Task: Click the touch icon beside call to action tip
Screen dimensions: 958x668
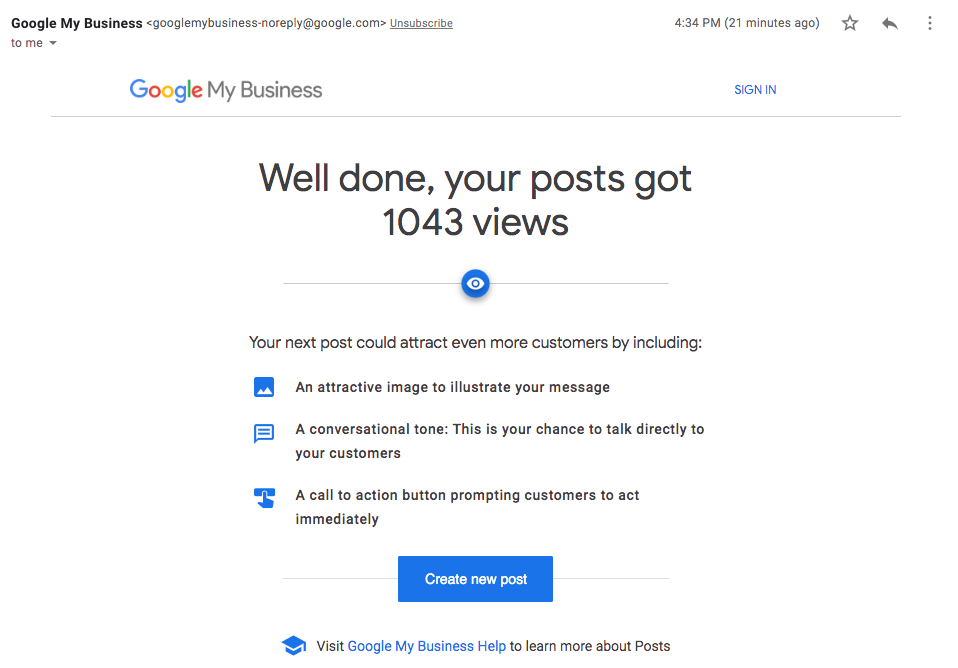Action: [x=265, y=498]
